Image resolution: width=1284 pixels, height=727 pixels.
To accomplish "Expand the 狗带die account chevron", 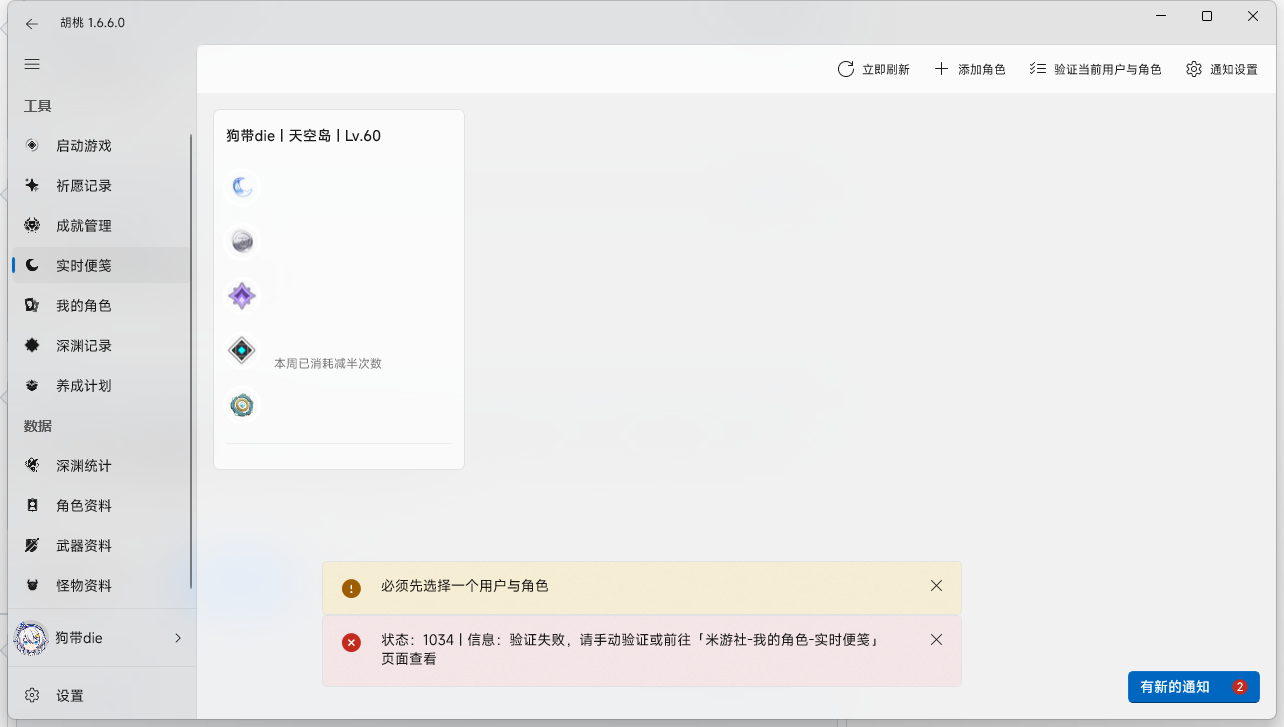I will 178,638.
